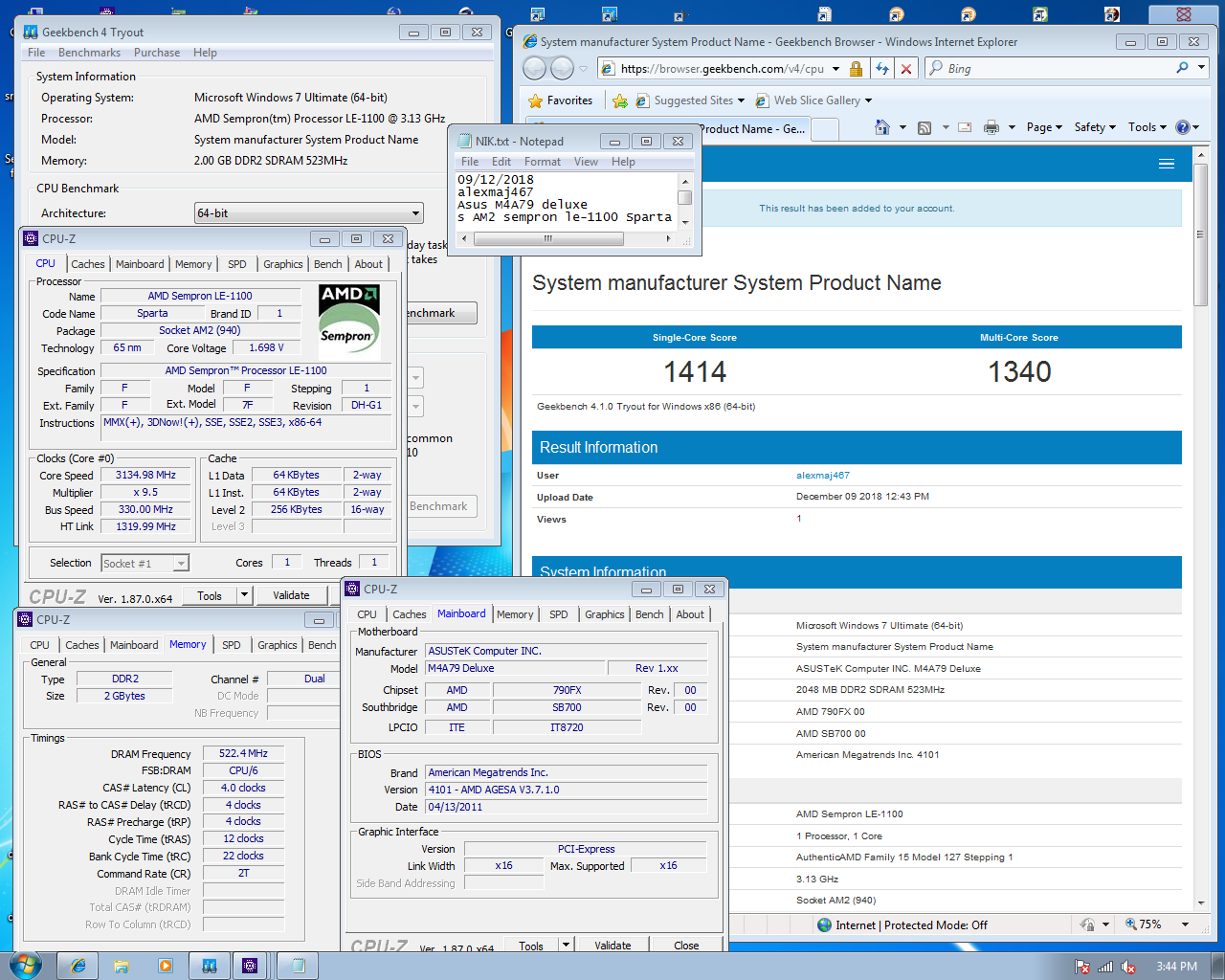Open Notepad Format menu
Screen dimensions: 1225x980
tap(543, 162)
